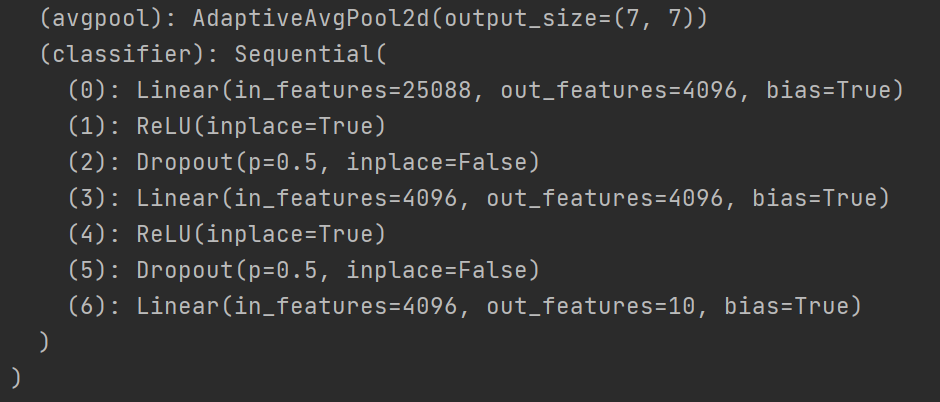This screenshot has width=940, height=402.
Task: Click Linear on the (3) line
Action: [x=178, y=199]
